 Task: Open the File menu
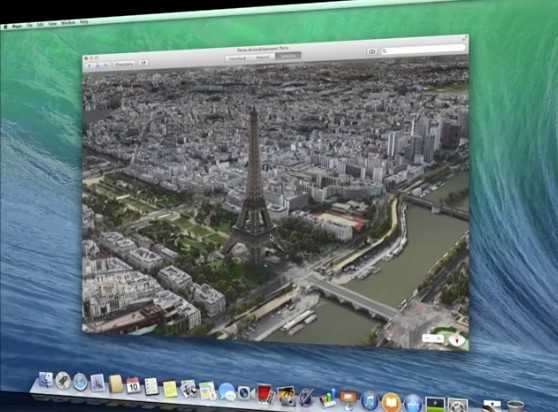coord(30,25)
